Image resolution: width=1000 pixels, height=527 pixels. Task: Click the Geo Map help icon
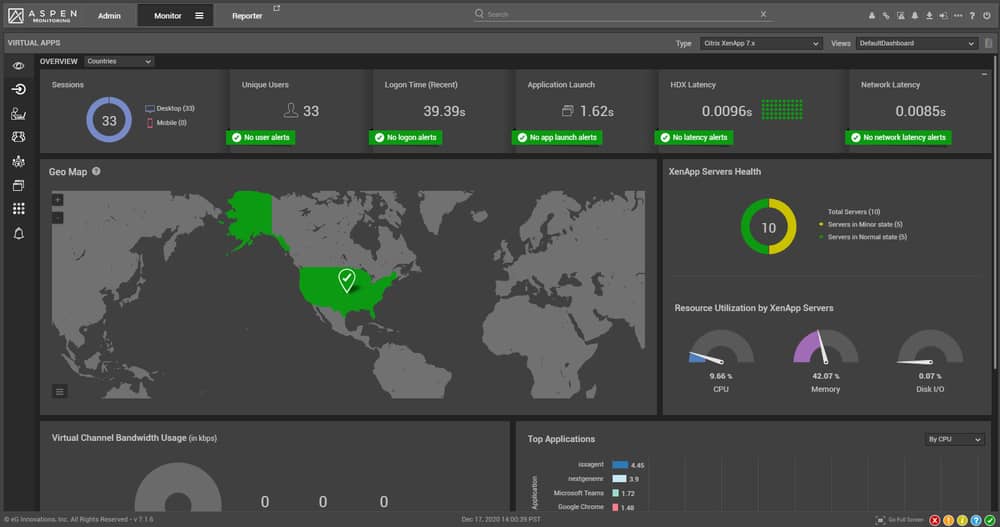[x=96, y=171]
